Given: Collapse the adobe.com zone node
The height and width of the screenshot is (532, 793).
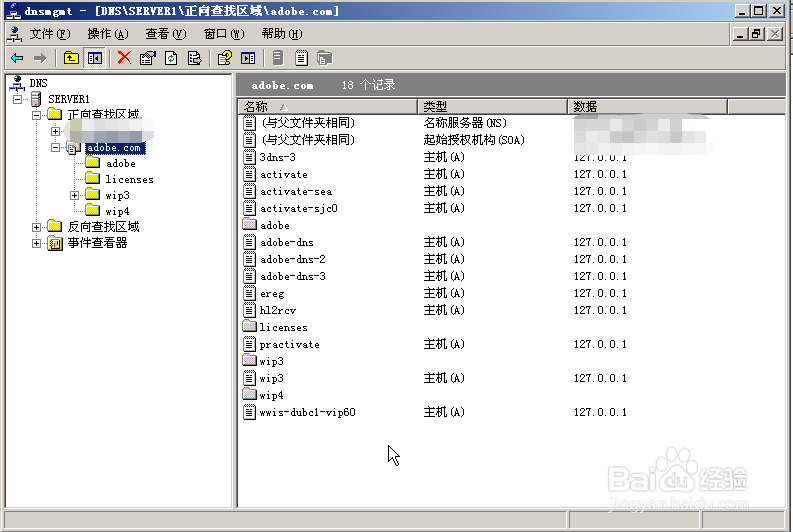Looking at the screenshot, I should (56, 148).
